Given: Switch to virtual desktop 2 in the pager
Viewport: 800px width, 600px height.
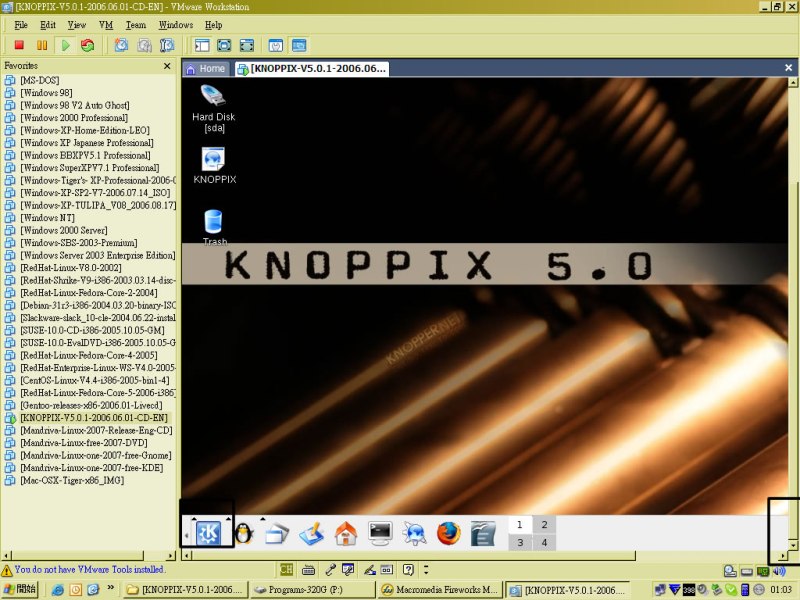Looking at the screenshot, I should click(544, 524).
